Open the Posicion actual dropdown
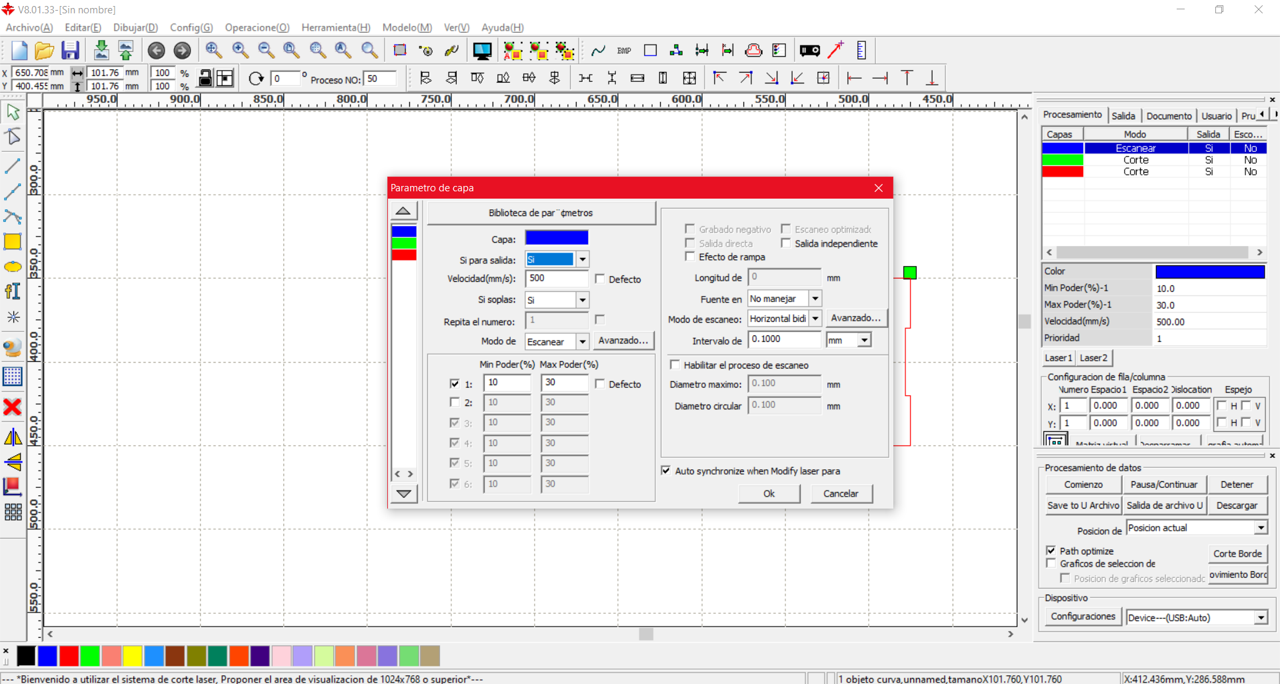The image size is (1280, 684). coord(1260,528)
